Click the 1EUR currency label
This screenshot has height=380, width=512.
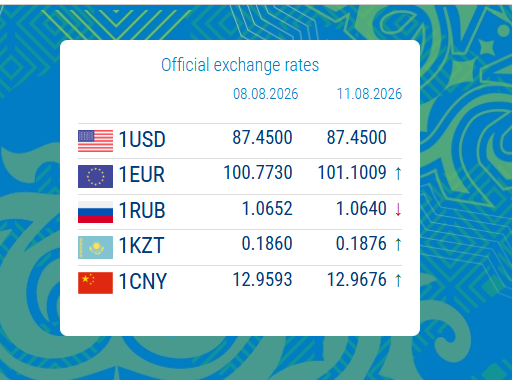tap(142, 175)
